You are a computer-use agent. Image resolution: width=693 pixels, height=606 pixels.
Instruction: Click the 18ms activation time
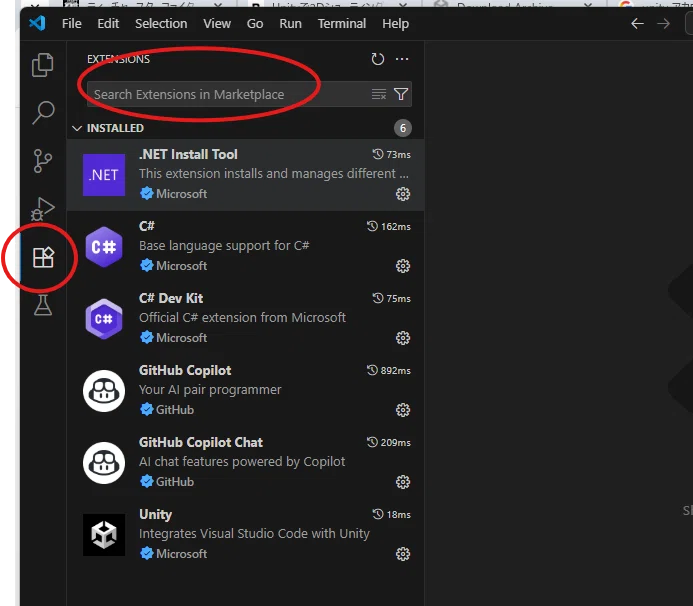pos(392,515)
